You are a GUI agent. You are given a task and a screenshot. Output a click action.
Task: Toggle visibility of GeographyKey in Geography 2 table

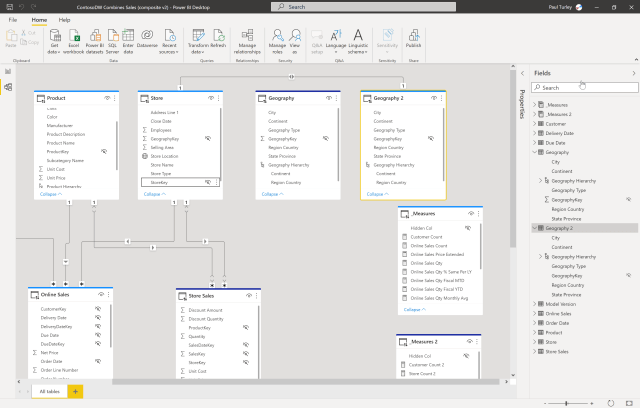click(431, 139)
